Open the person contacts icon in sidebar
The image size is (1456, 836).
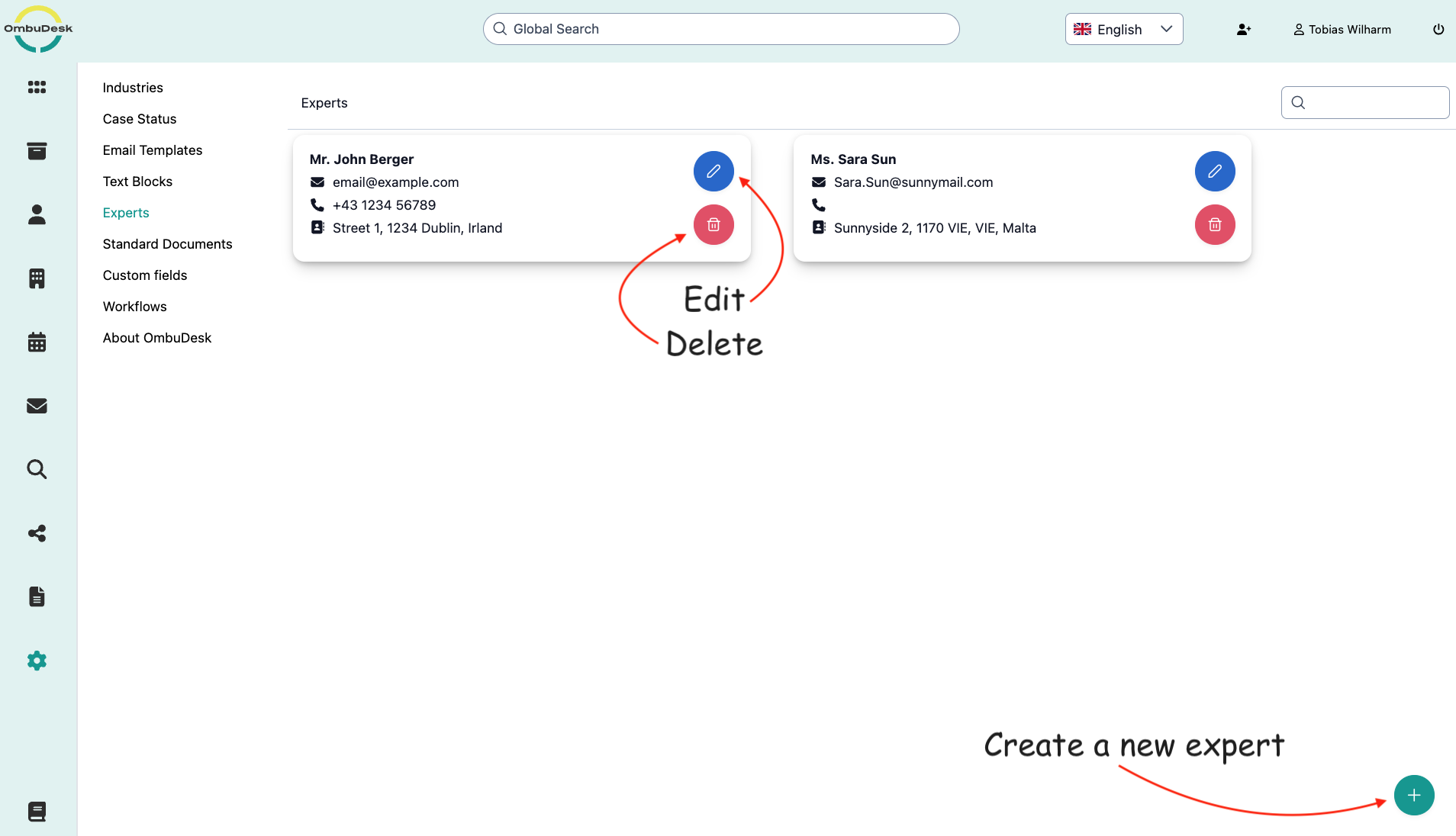click(x=37, y=214)
